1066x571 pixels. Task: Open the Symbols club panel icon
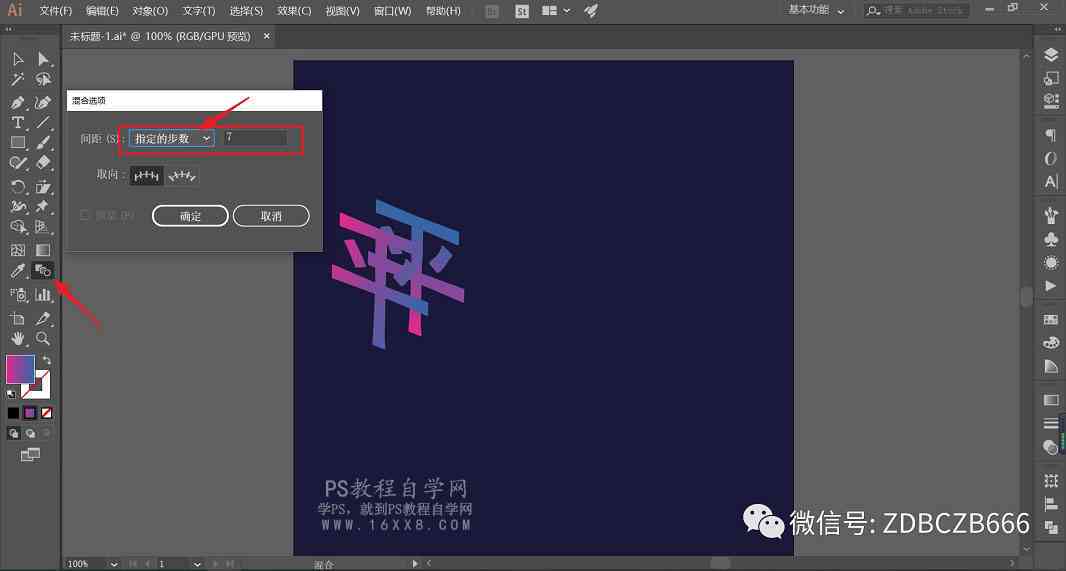point(1051,239)
